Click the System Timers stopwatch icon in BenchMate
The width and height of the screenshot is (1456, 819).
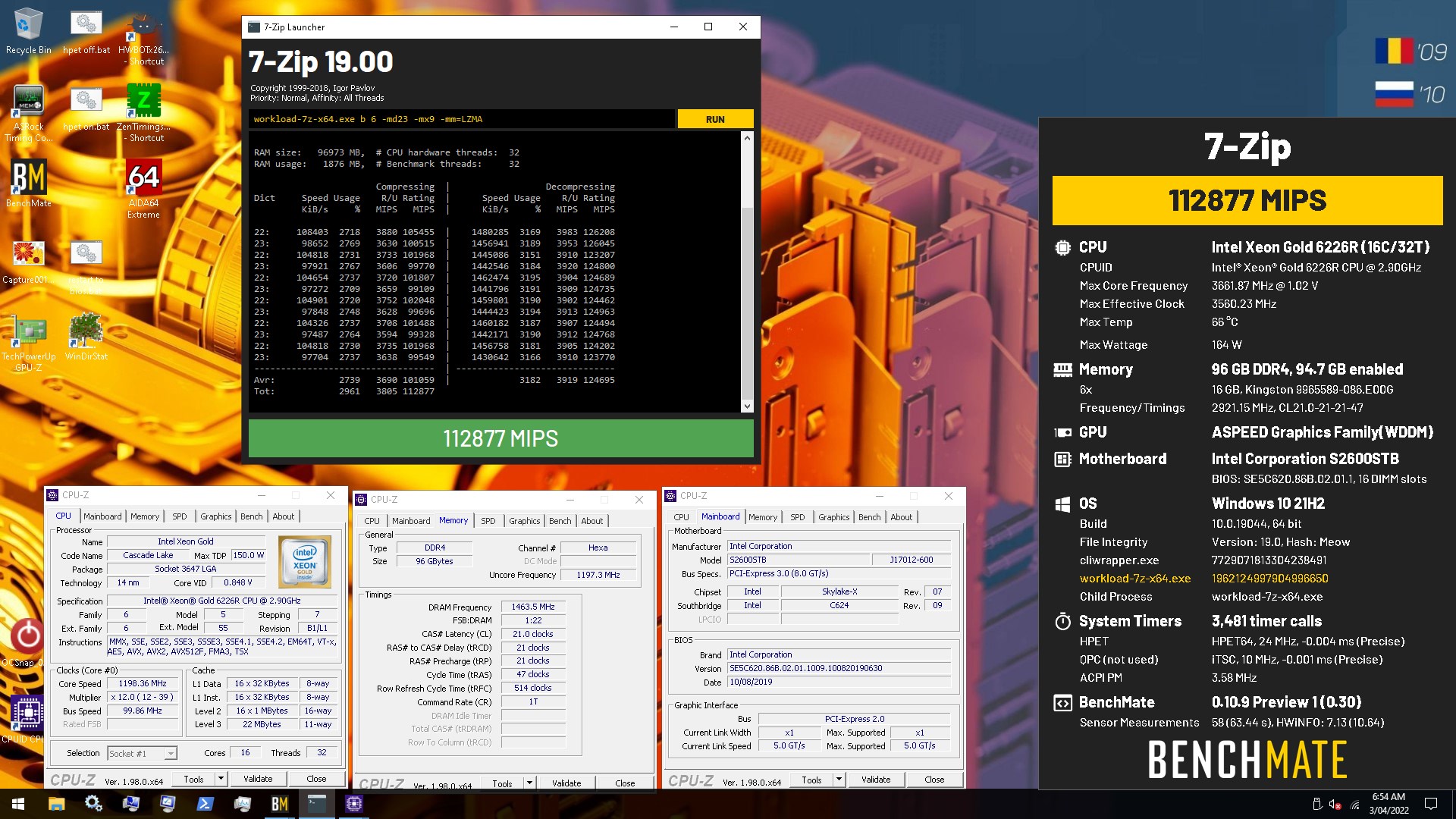[x=1062, y=621]
